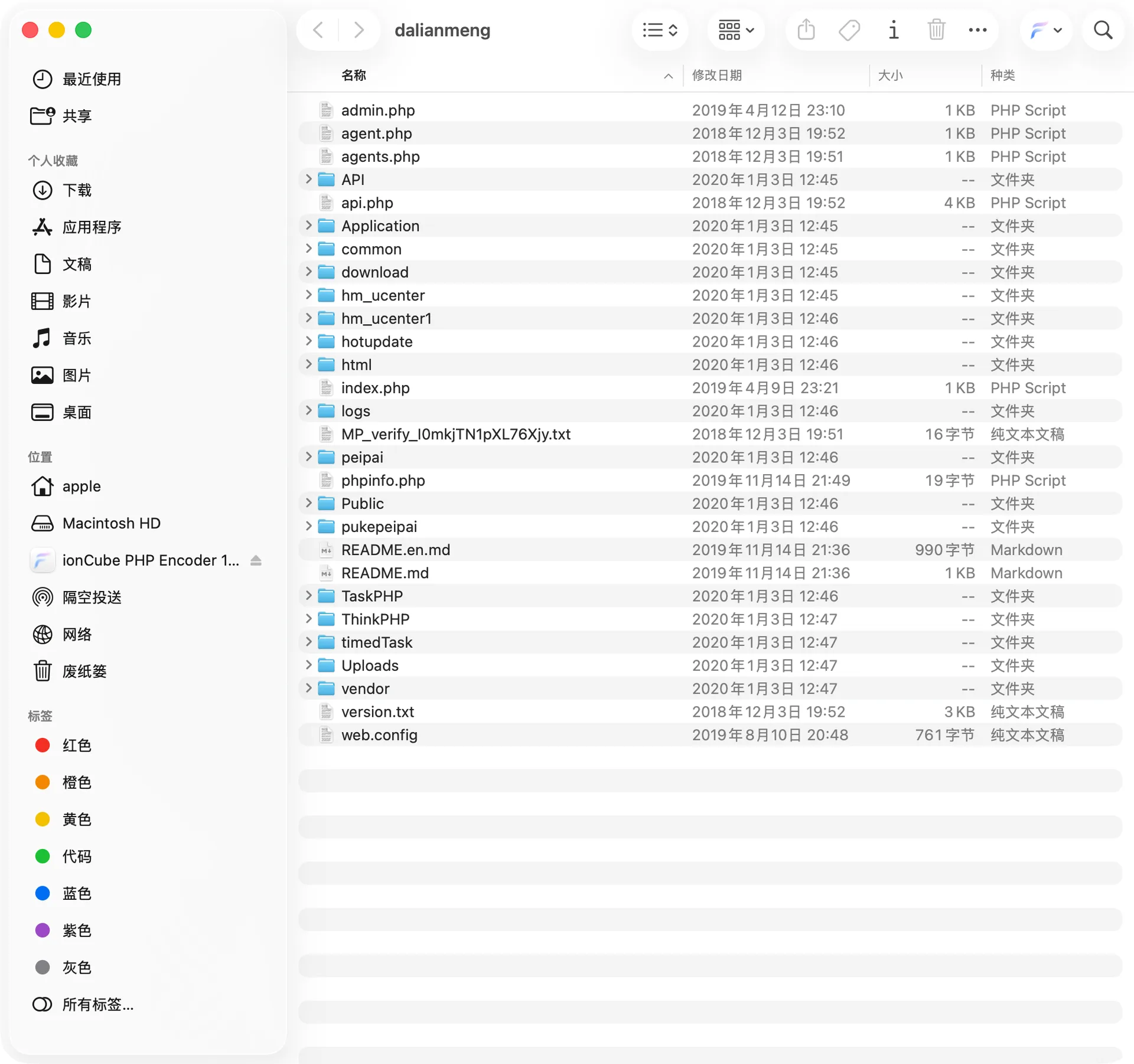Sort by 修改日期 column header
1134x1064 pixels.
point(717,75)
